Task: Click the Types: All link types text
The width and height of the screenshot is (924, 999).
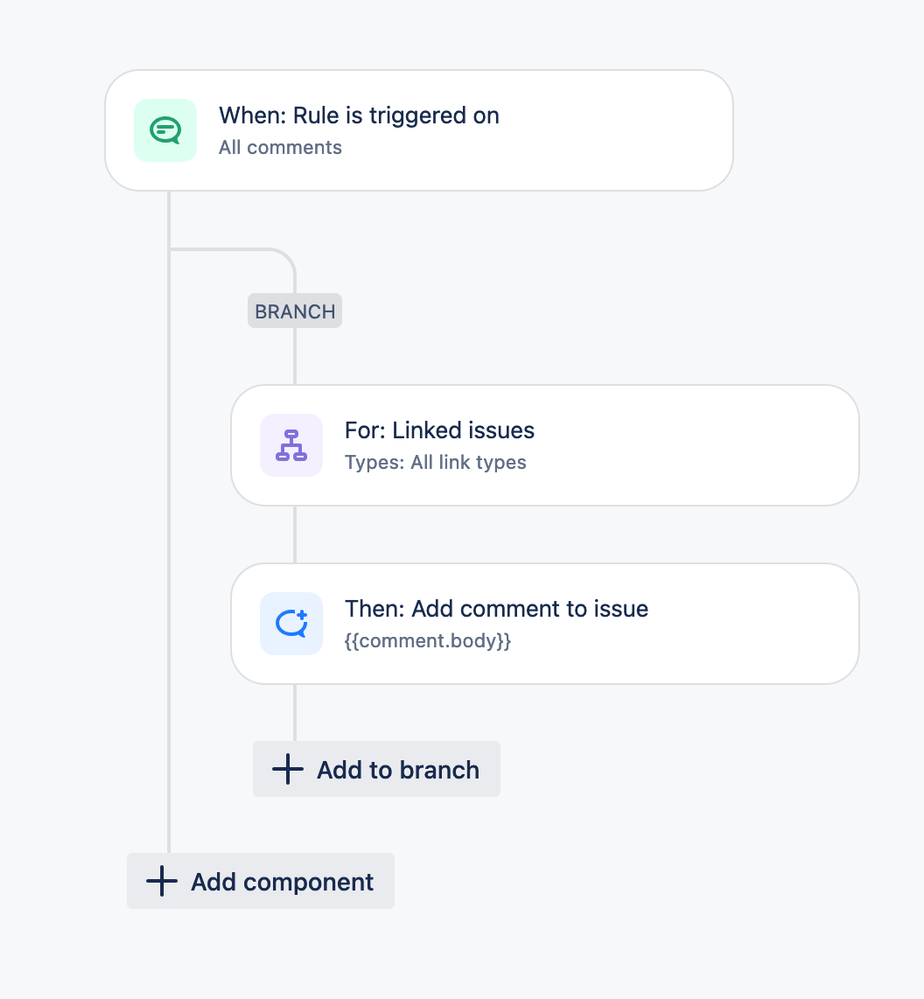Action: pos(435,463)
